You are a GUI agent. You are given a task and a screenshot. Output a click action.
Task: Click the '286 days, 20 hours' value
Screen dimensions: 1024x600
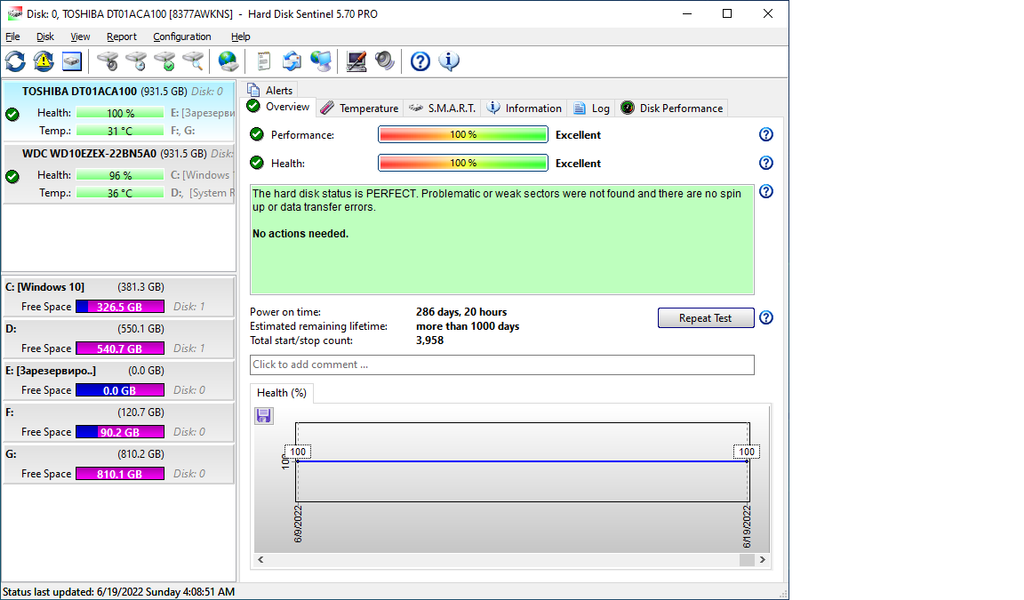tap(461, 312)
